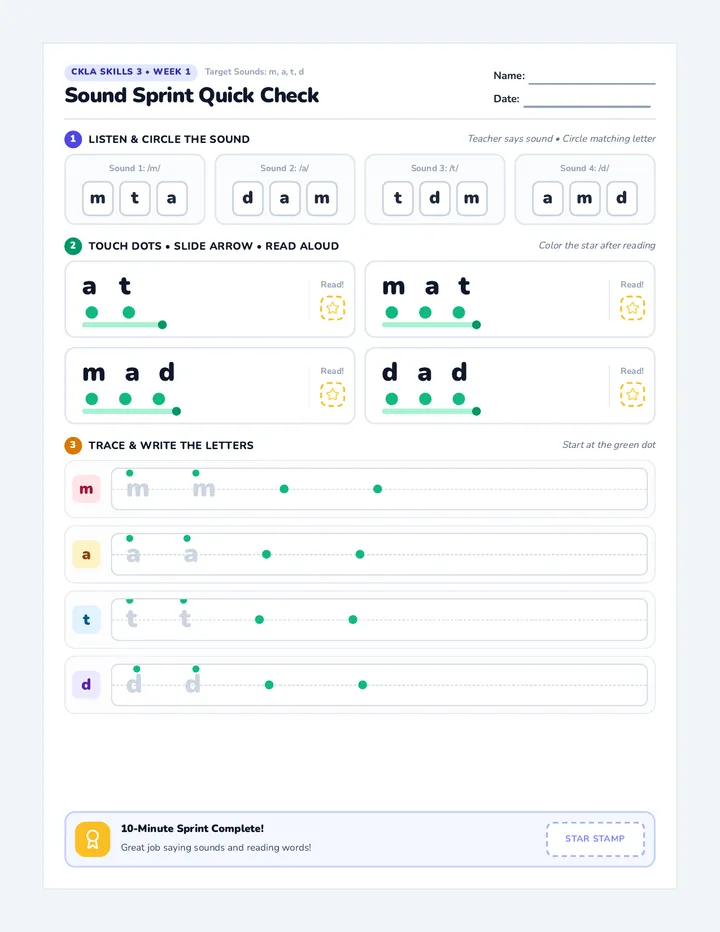Screen dimensions: 720x932
Task: Click the slide arrow bar under 'm a d'
Action: (x=131, y=411)
